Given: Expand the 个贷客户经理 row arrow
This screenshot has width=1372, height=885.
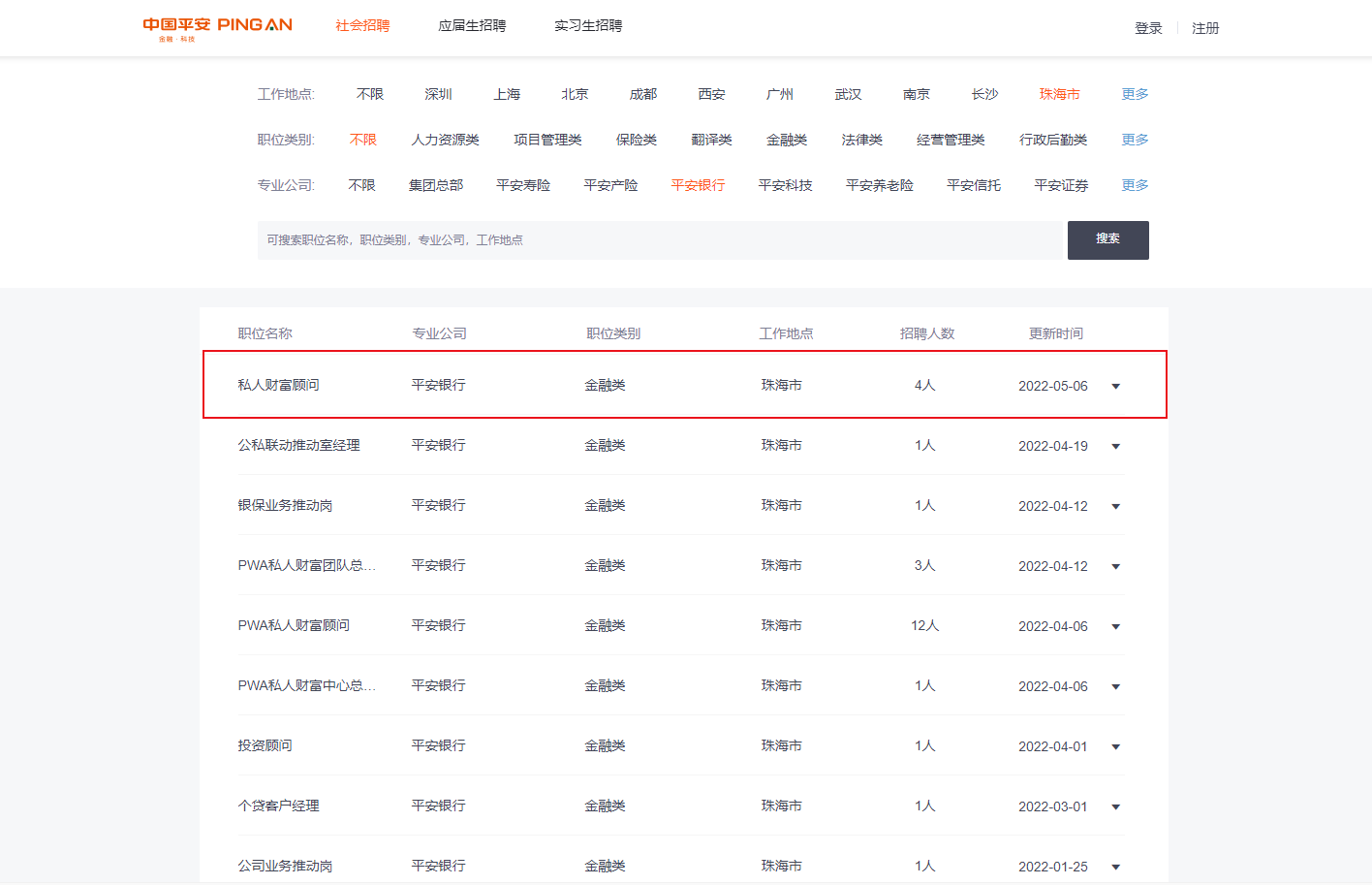Looking at the screenshot, I should (x=1115, y=806).
